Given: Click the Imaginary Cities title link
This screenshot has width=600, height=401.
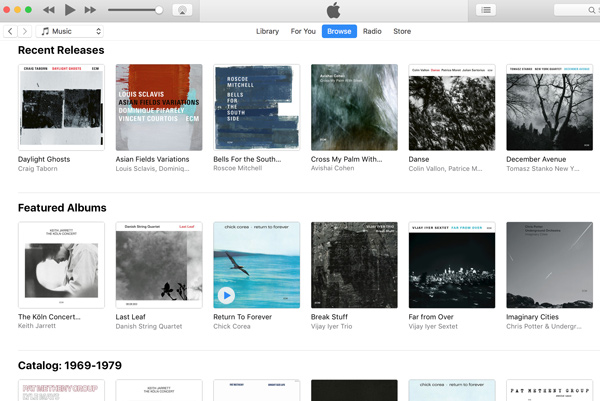Looking at the screenshot, I should tap(532, 317).
